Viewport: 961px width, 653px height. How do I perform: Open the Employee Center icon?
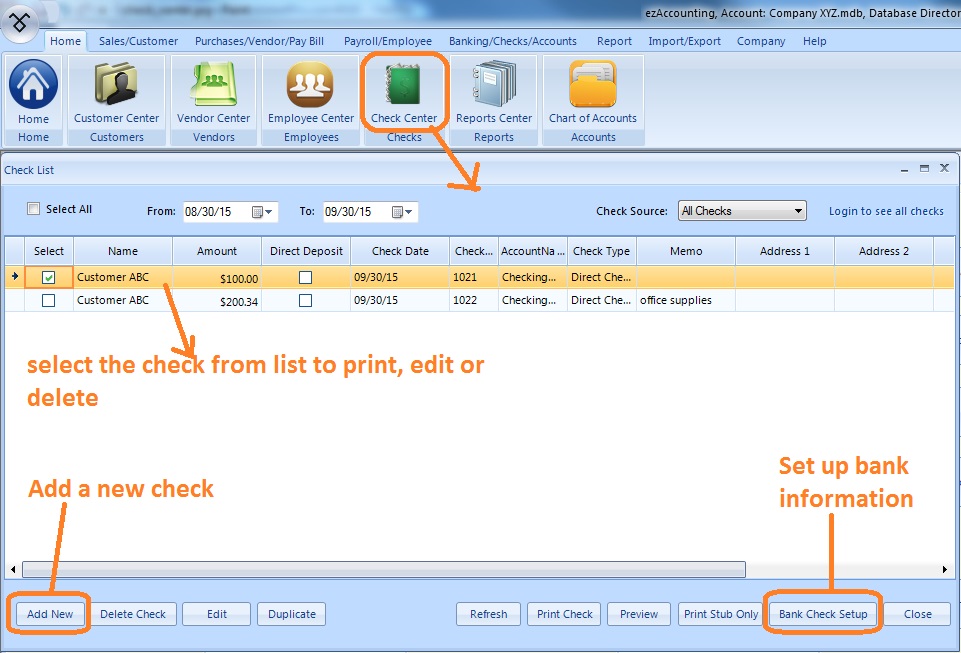[x=310, y=85]
